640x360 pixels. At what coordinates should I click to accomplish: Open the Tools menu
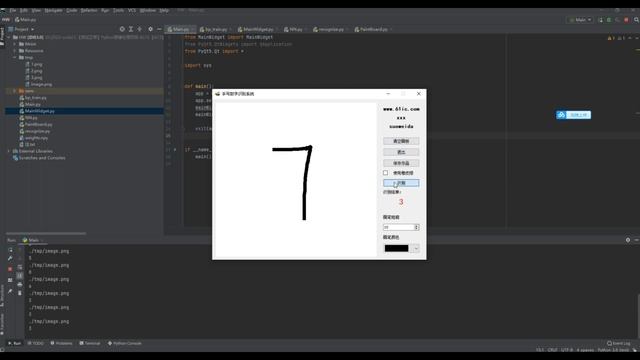[118, 10]
